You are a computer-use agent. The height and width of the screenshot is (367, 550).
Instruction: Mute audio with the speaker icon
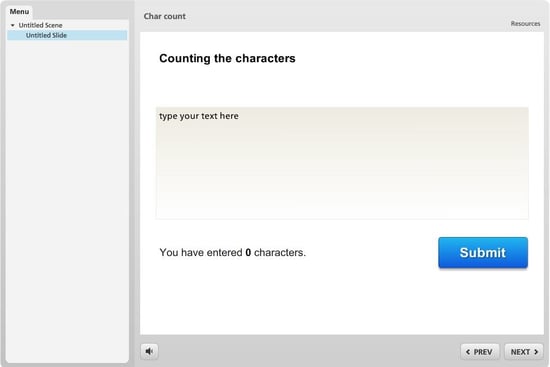pos(149,351)
